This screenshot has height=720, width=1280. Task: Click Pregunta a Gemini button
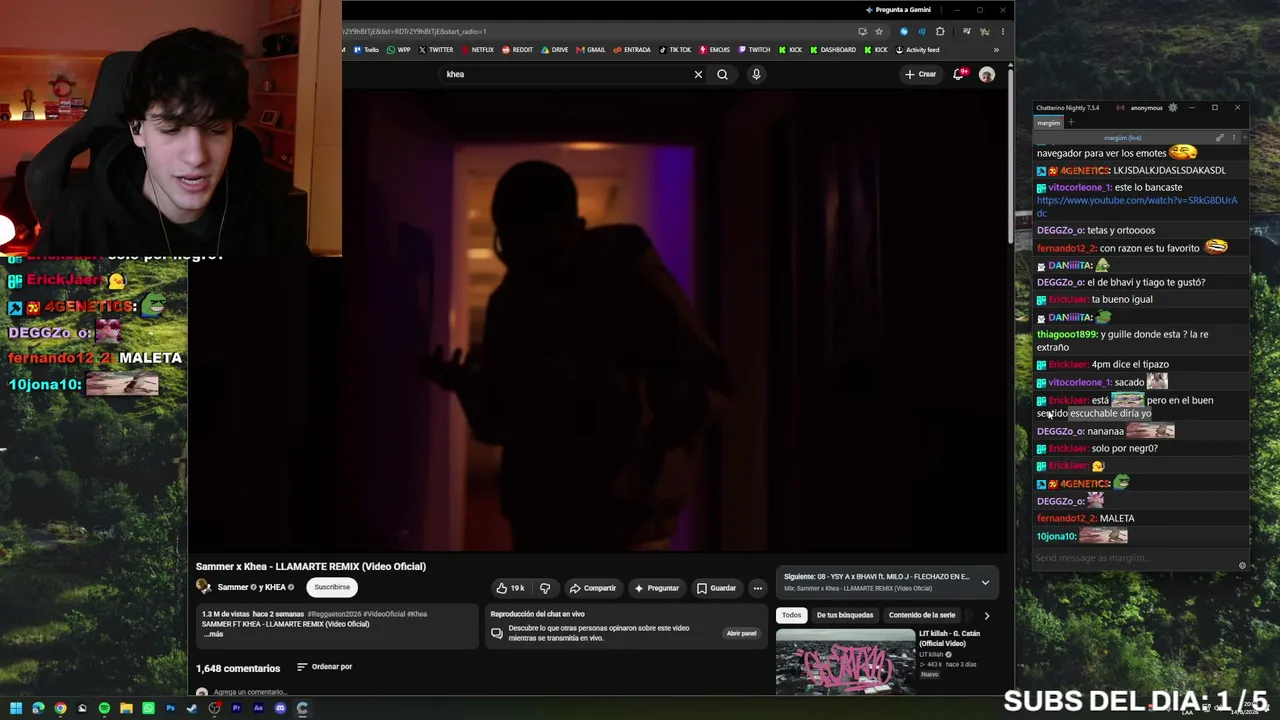[899, 10]
